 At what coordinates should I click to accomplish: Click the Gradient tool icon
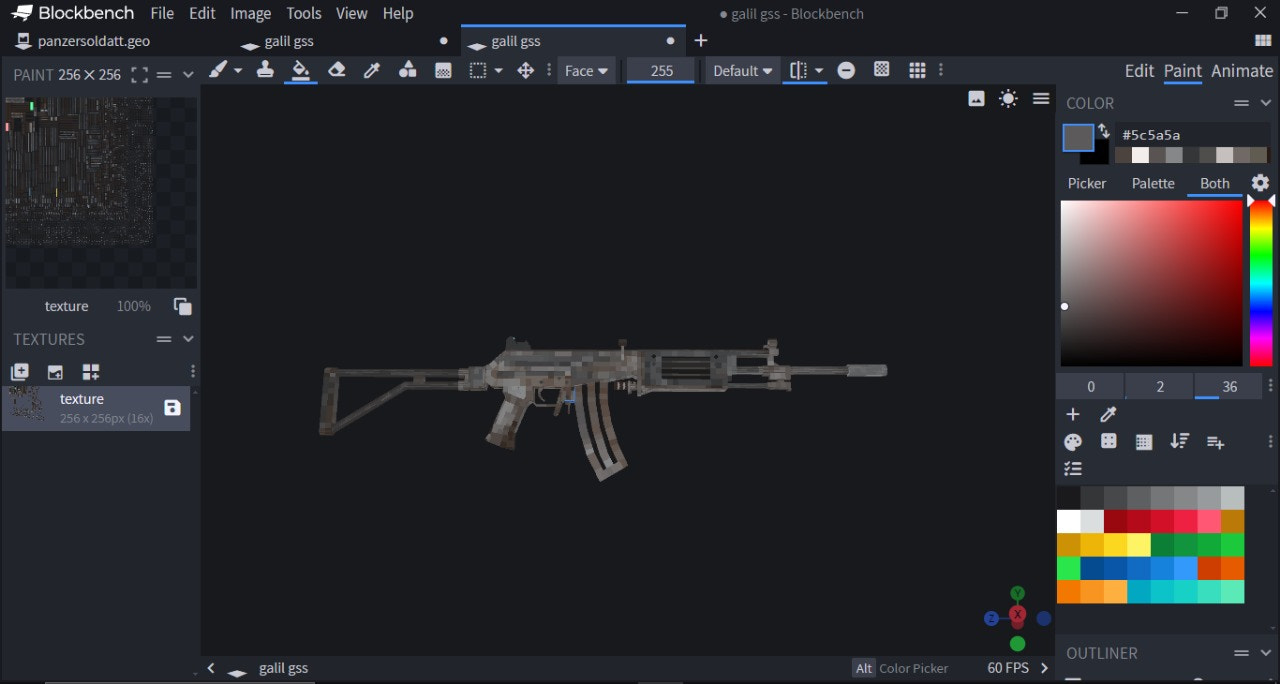[443, 70]
